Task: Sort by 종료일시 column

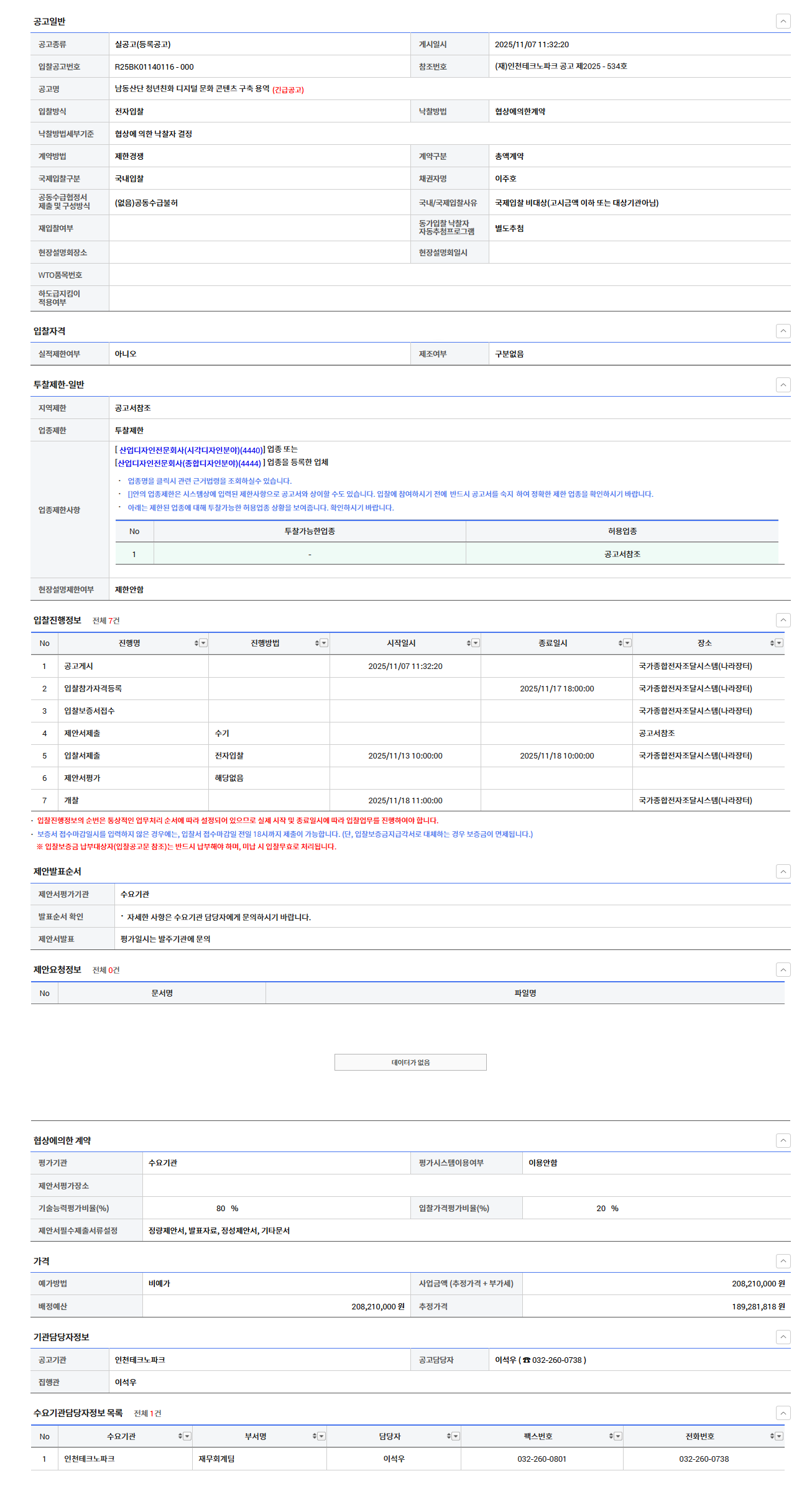Action: 620,644
